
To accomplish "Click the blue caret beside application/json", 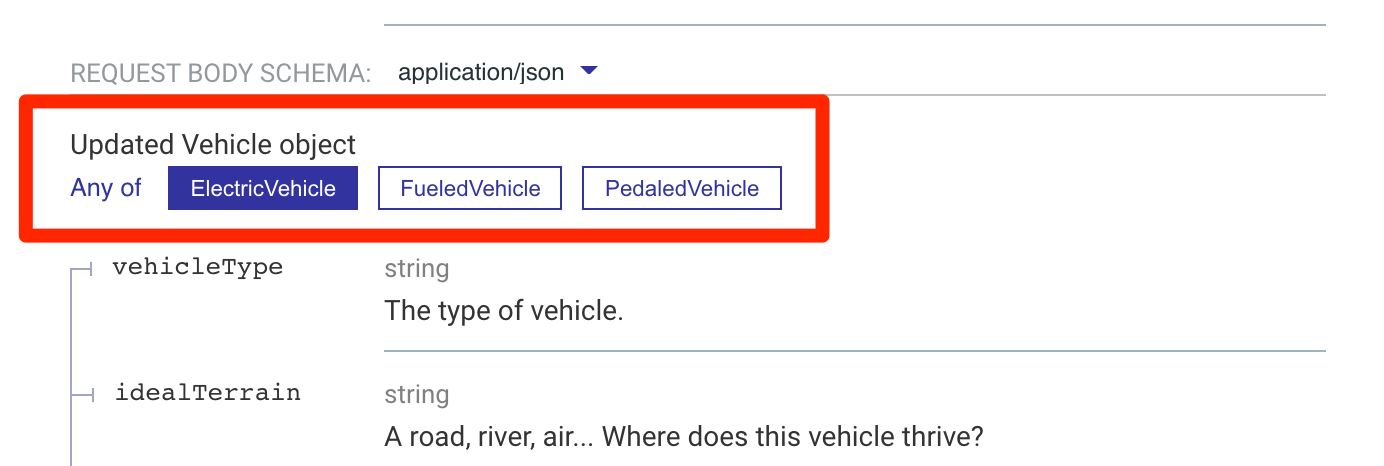I will point(589,71).
